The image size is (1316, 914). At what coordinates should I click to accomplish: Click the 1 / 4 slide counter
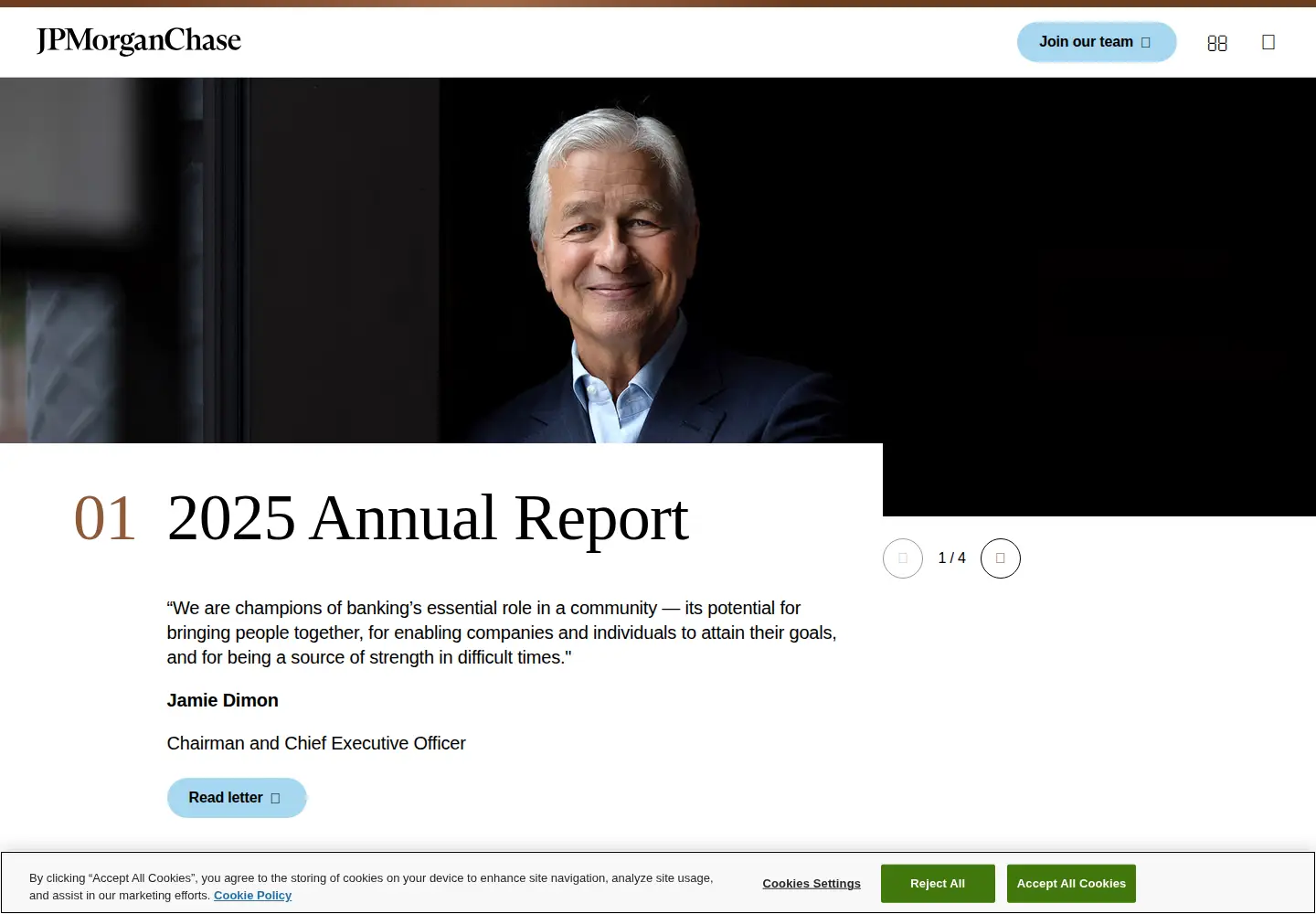click(x=951, y=558)
